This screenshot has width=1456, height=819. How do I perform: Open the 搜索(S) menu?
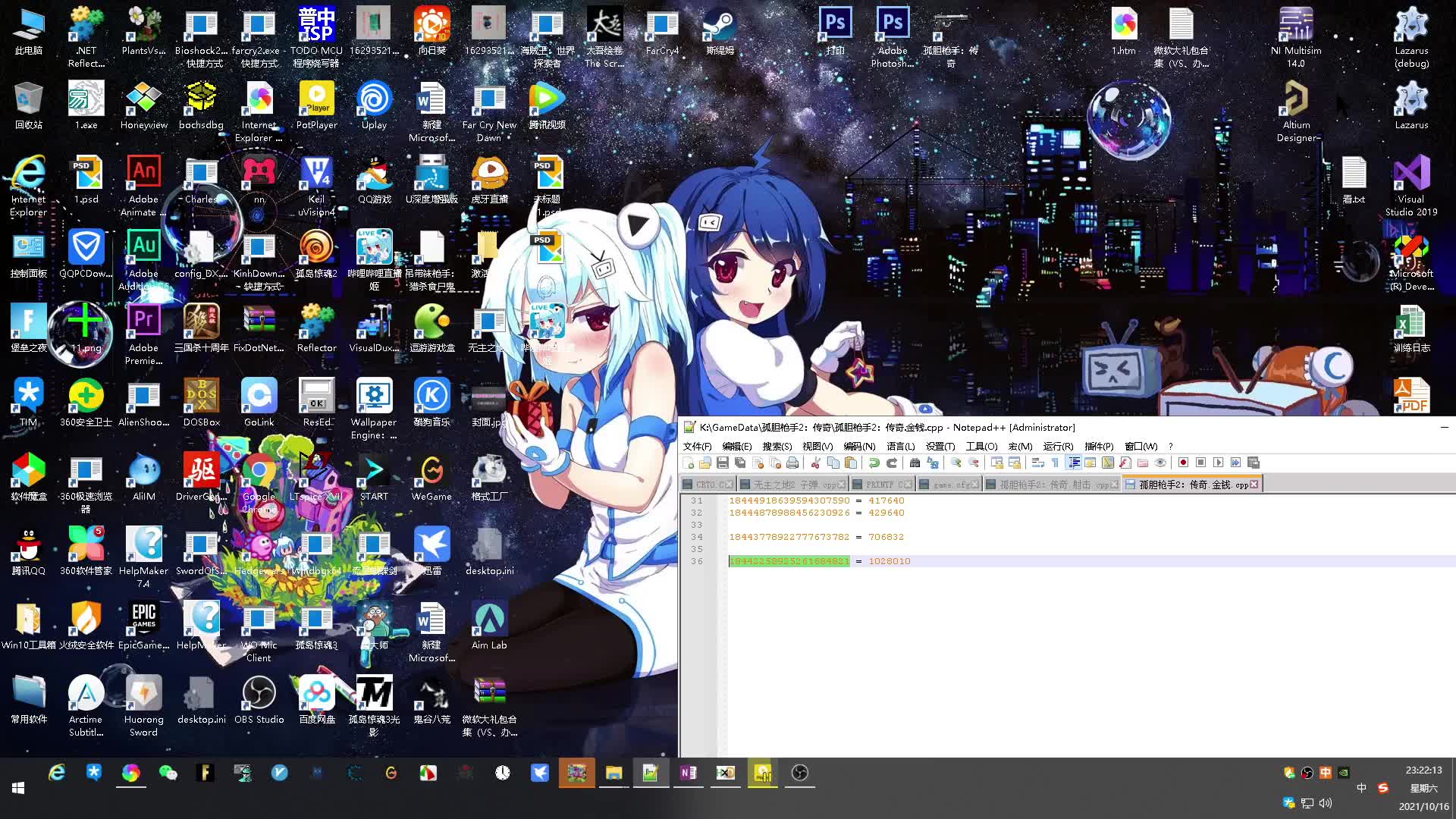click(777, 446)
